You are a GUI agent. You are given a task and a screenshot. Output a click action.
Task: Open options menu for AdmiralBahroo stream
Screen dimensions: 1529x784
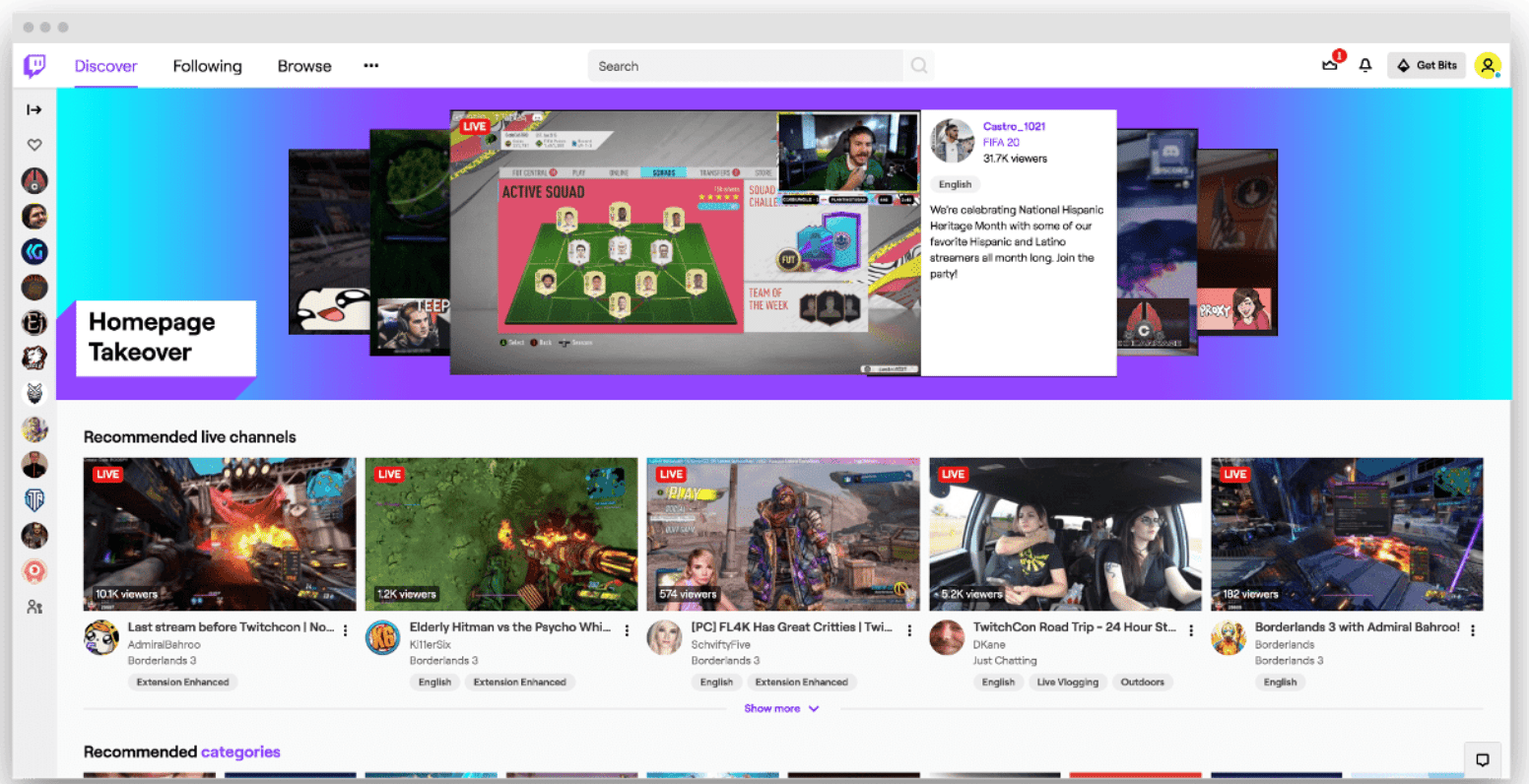[x=346, y=630]
